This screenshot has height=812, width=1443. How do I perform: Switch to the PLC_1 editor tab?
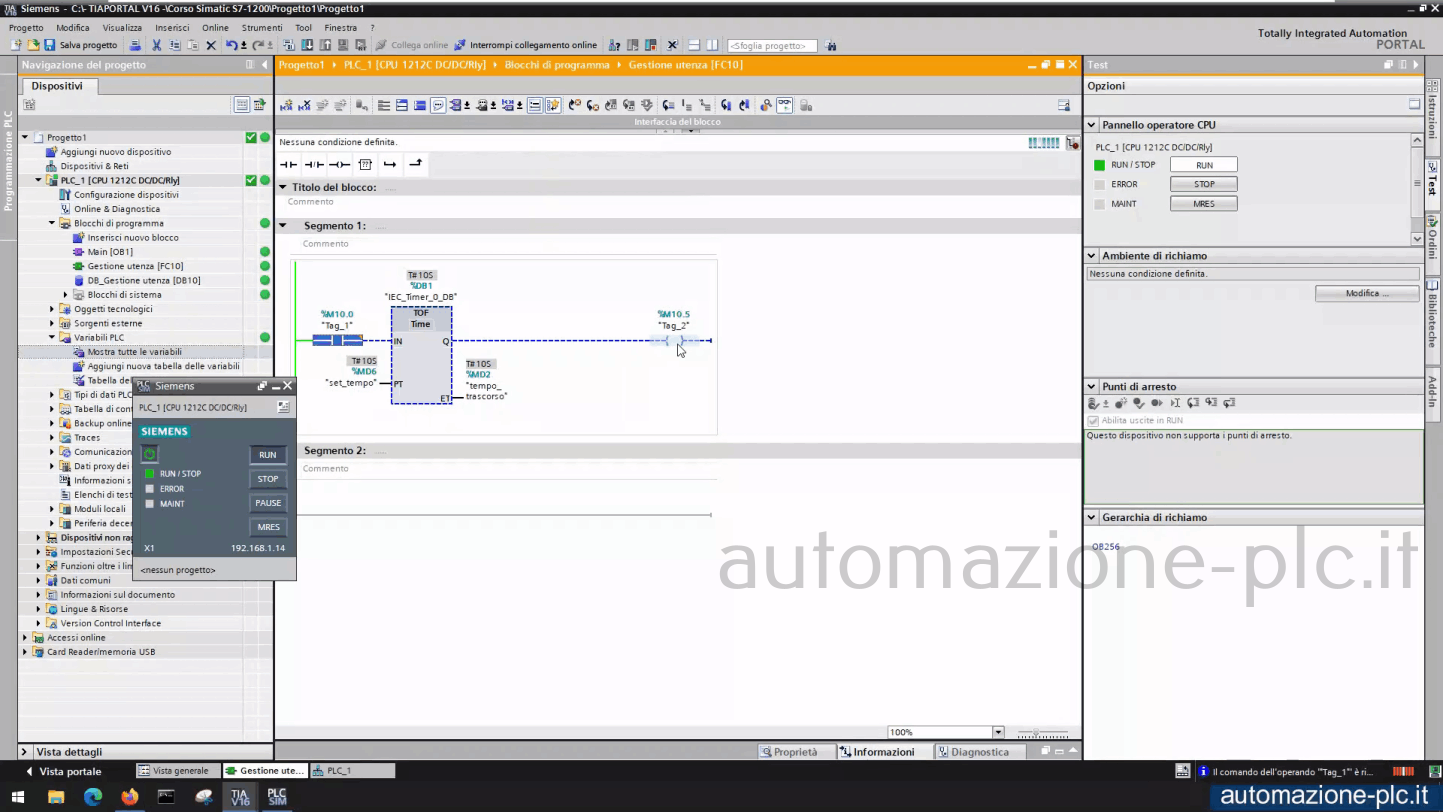[352, 771]
